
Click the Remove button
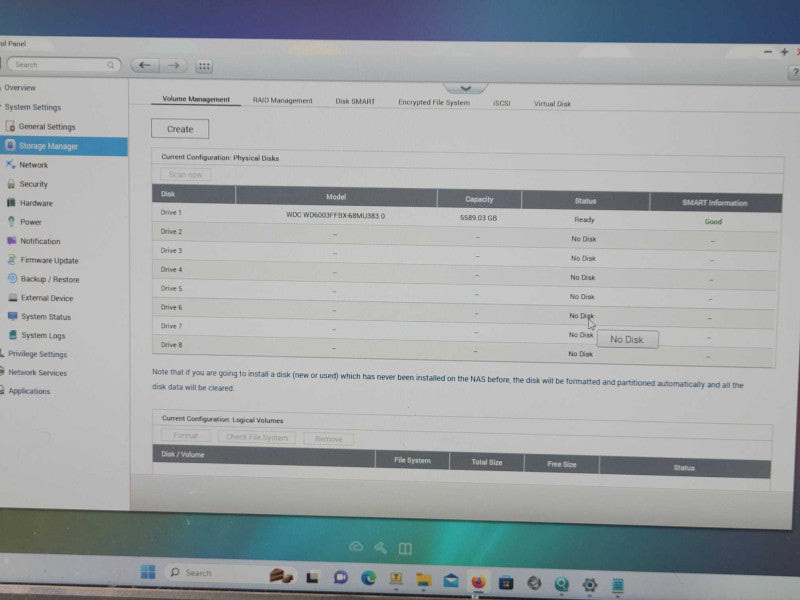pos(328,439)
